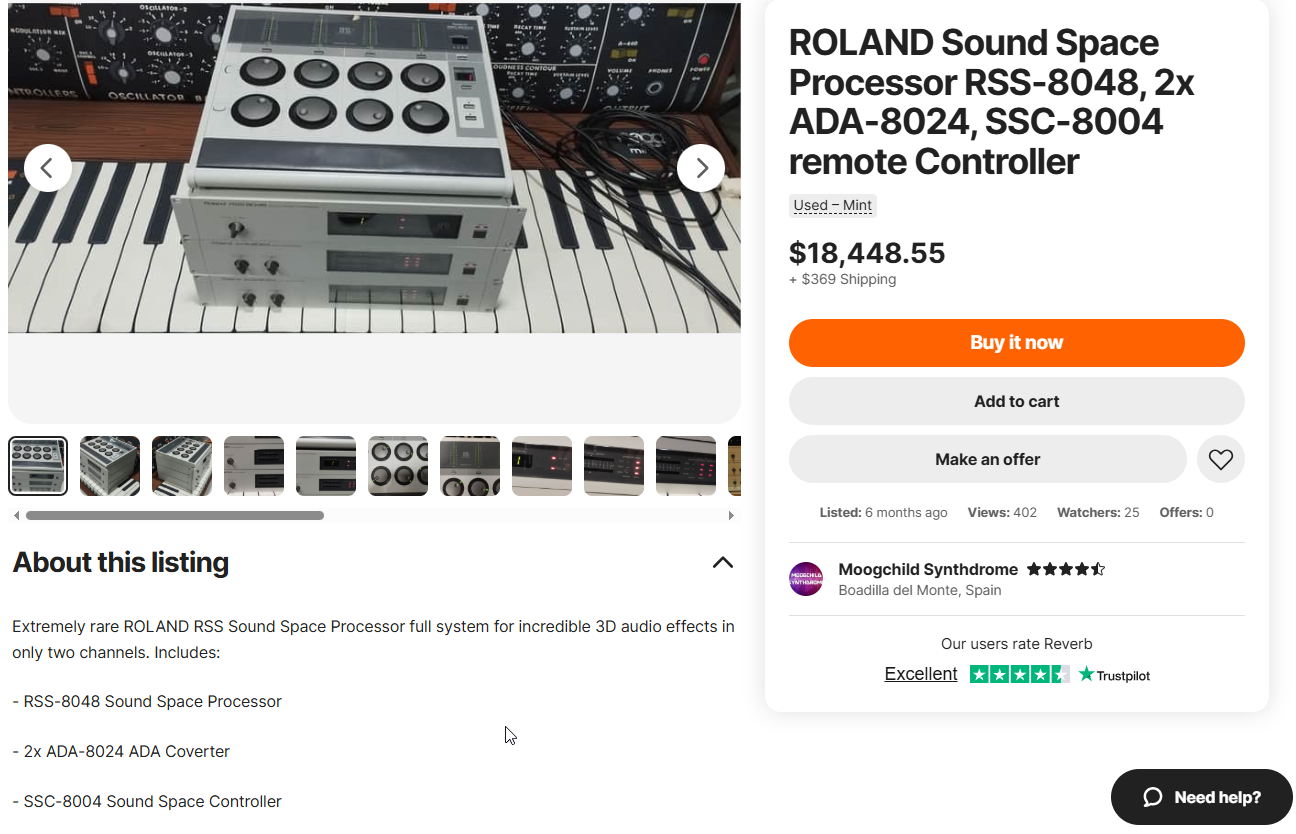
Task: Select the sixth thumbnail showing round knobs
Action: point(398,466)
